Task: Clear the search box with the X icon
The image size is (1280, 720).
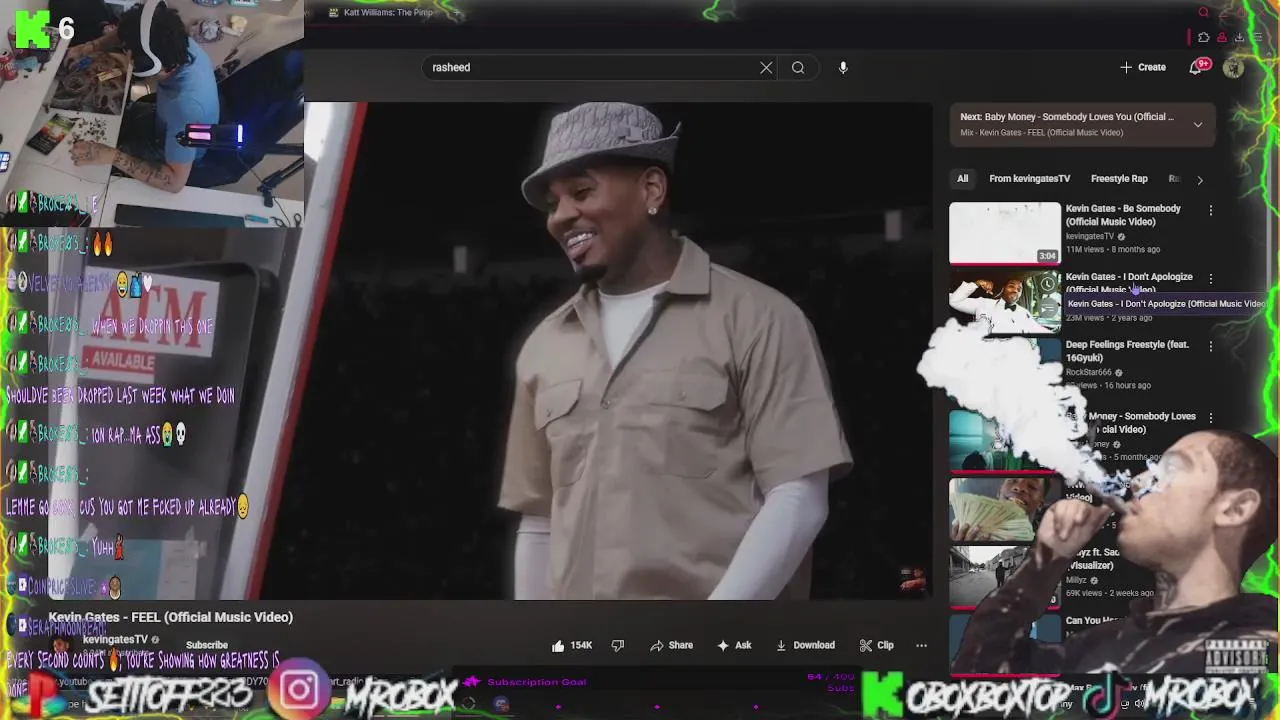Action: pyautogui.click(x=766, y=67)
